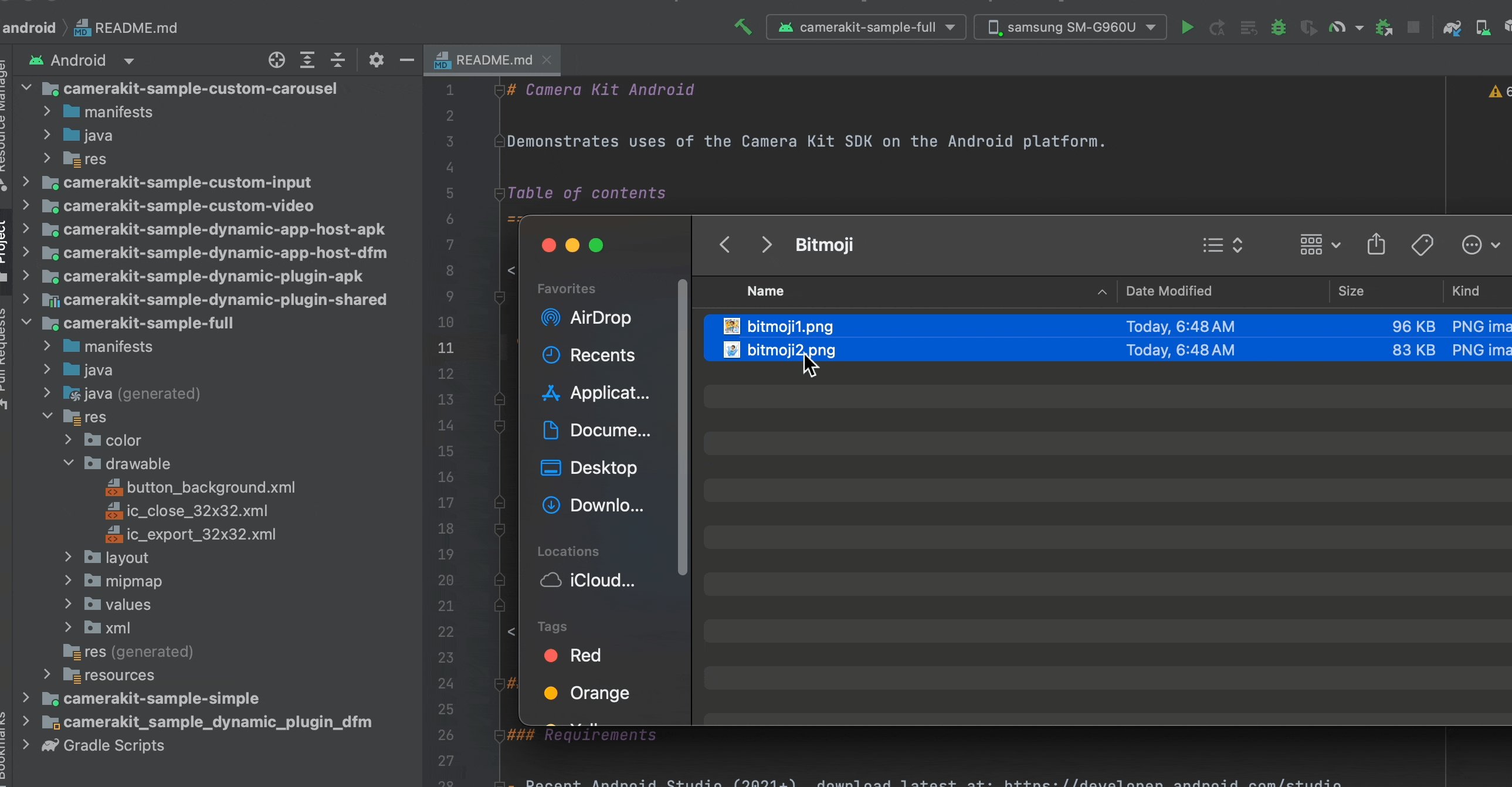The image size is (1512, 787).
Task: Click the Make Project hammer icon
Action: click(743, 27)
